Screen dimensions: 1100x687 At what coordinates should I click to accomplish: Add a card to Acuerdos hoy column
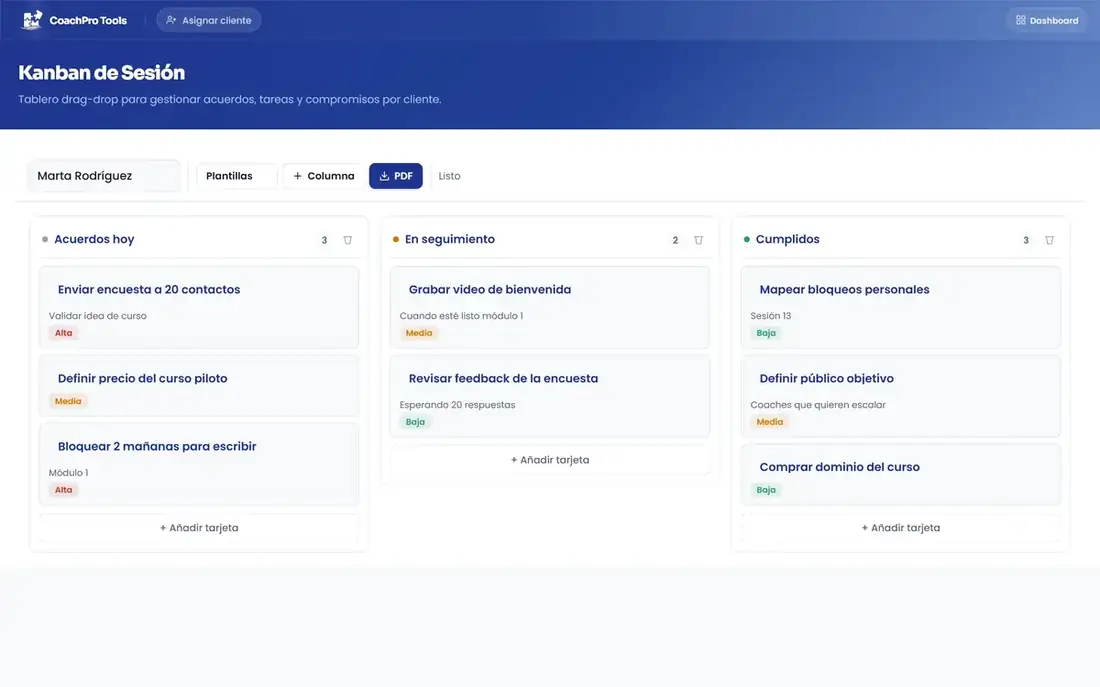tap(199, 528)
